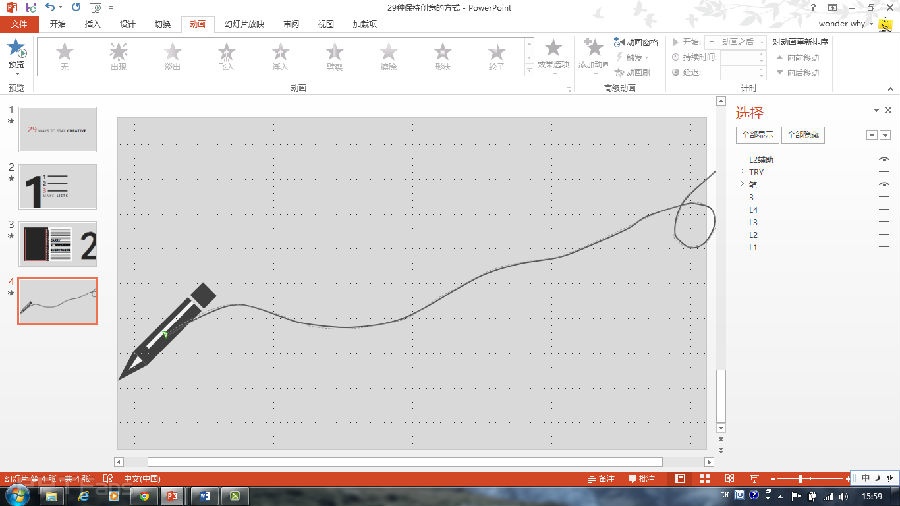Switch to the 视图 (View) tab

[x=325, y=24]
